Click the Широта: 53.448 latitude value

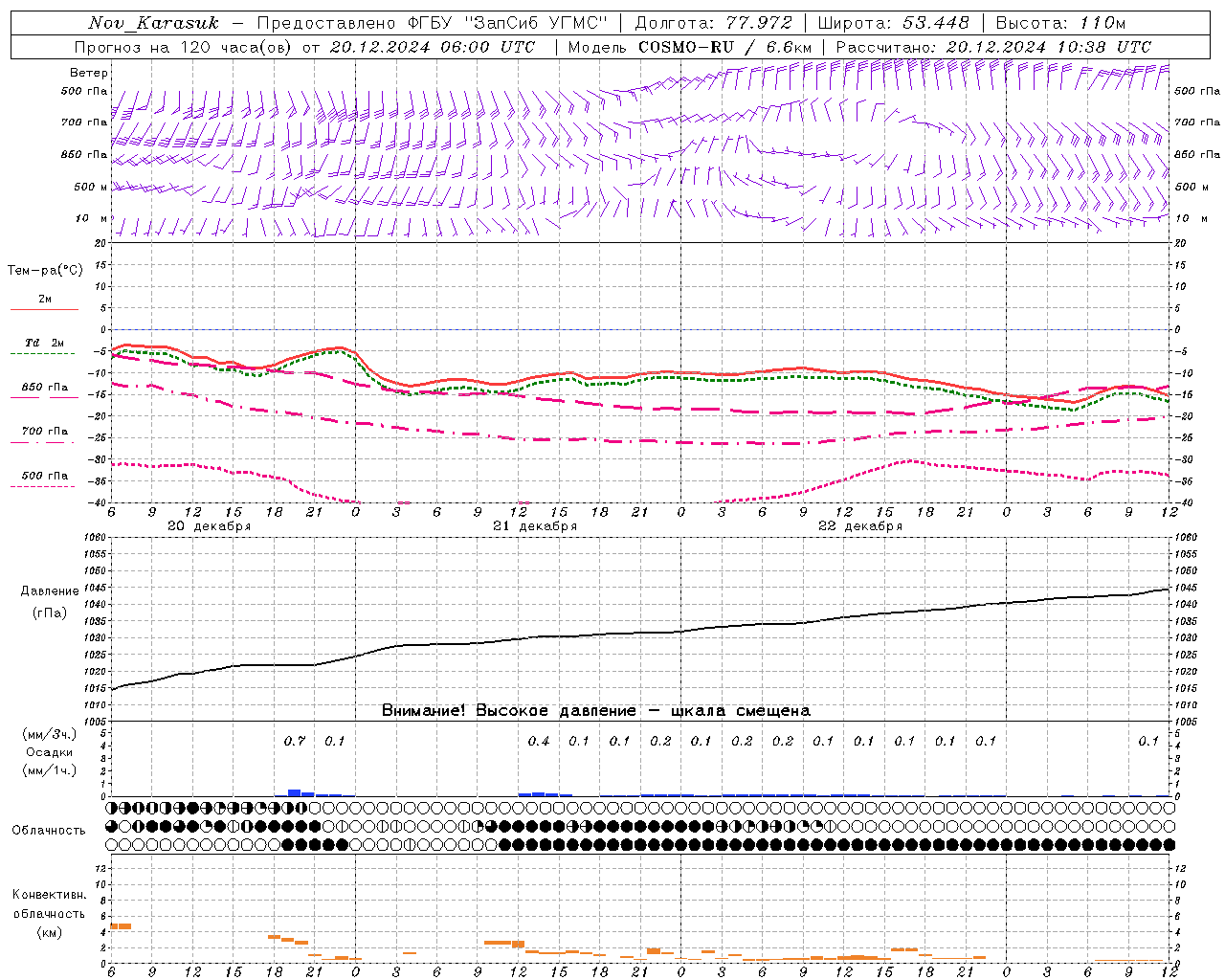[894, 23]
